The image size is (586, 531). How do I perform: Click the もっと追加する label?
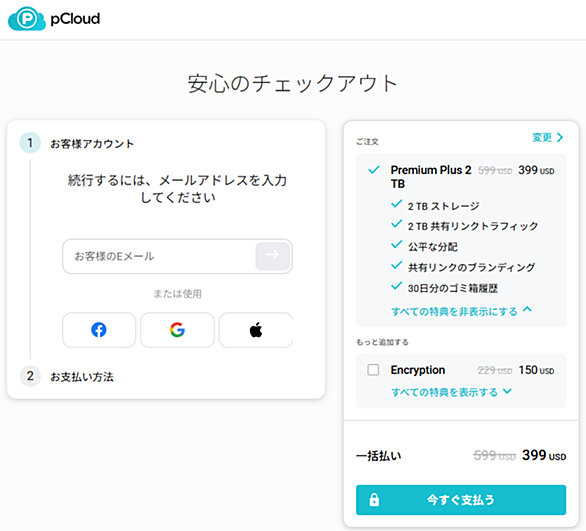click(x=382, y=342)
